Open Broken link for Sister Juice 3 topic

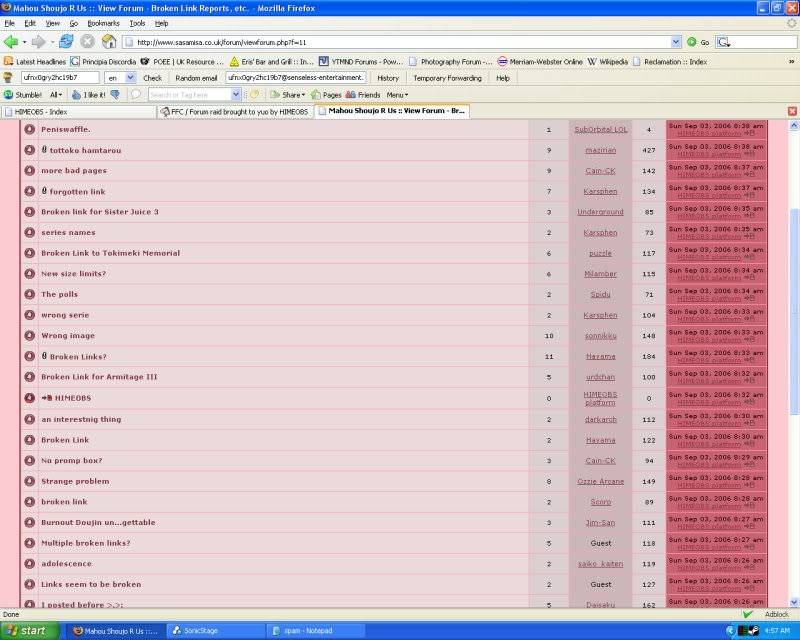pyautogui.click(x=100, y=211)
